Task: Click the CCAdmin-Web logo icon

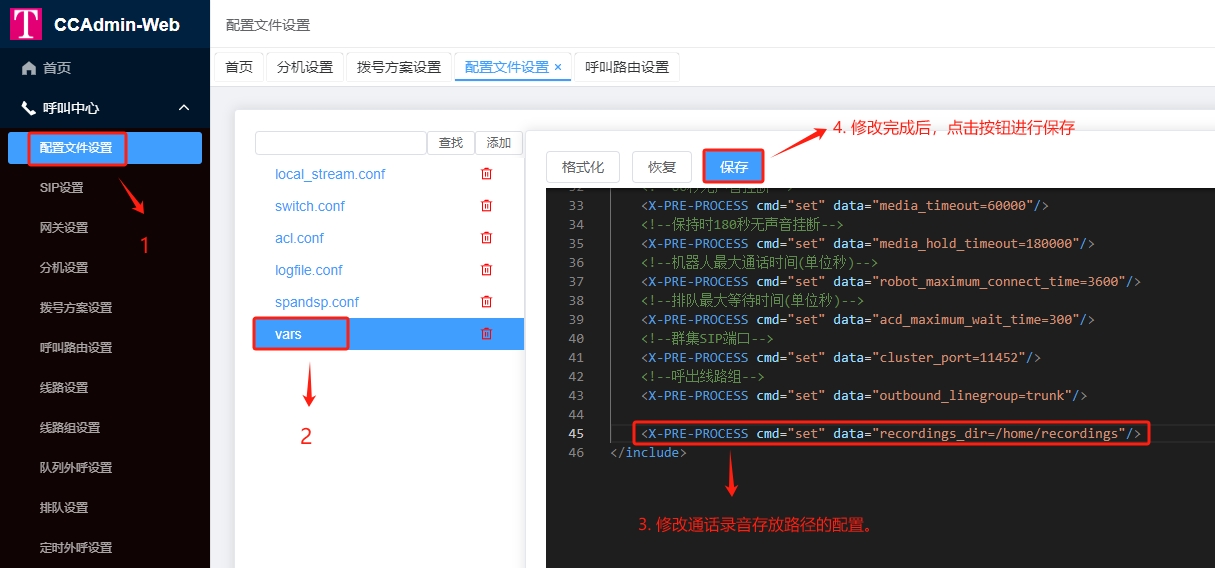Action: click(26, 25)
